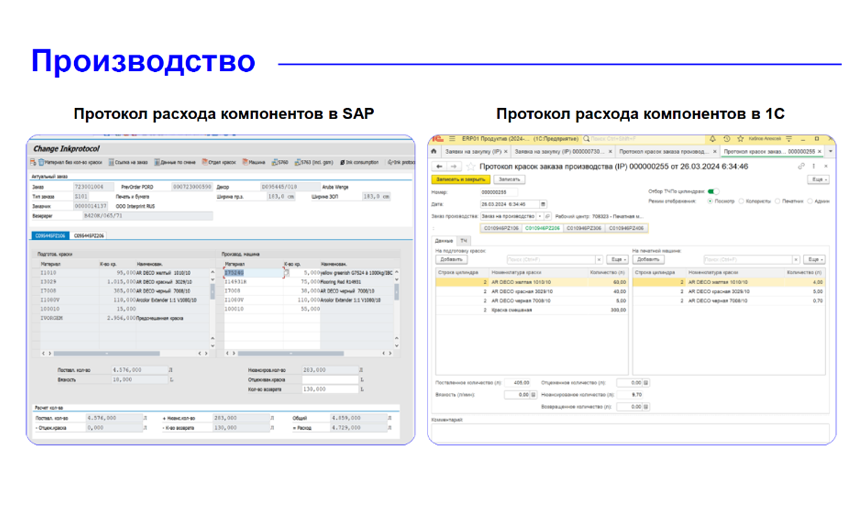Click the Комментарий text field
This screenshot has height=512, width=868.
pos(630,432)
